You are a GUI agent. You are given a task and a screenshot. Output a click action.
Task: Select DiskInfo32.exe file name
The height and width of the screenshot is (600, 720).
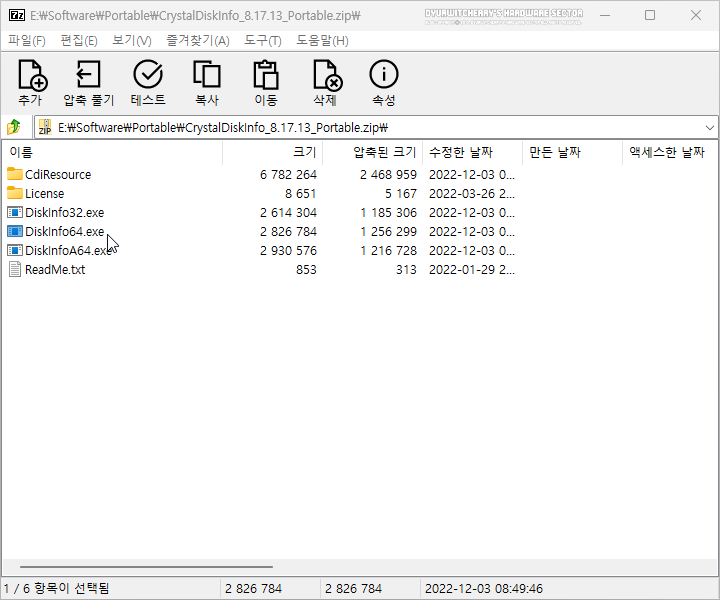[65, 213]
